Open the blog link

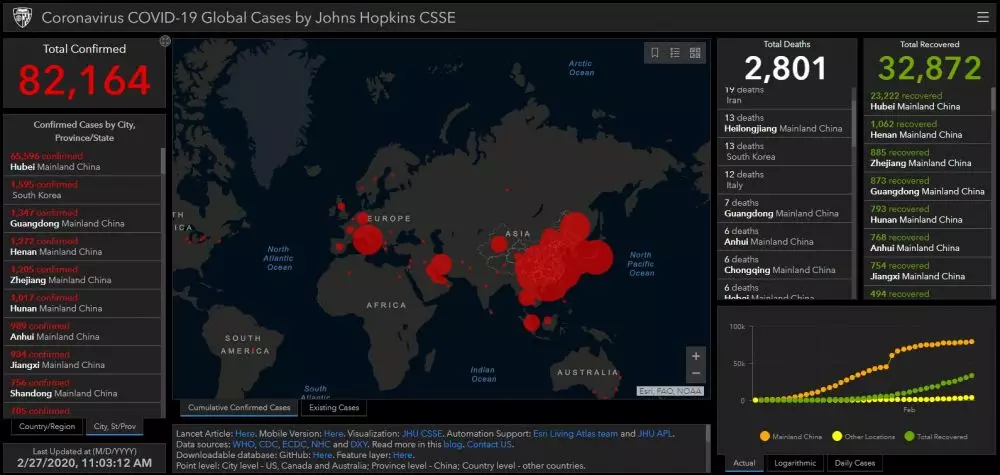click(451, 444)
